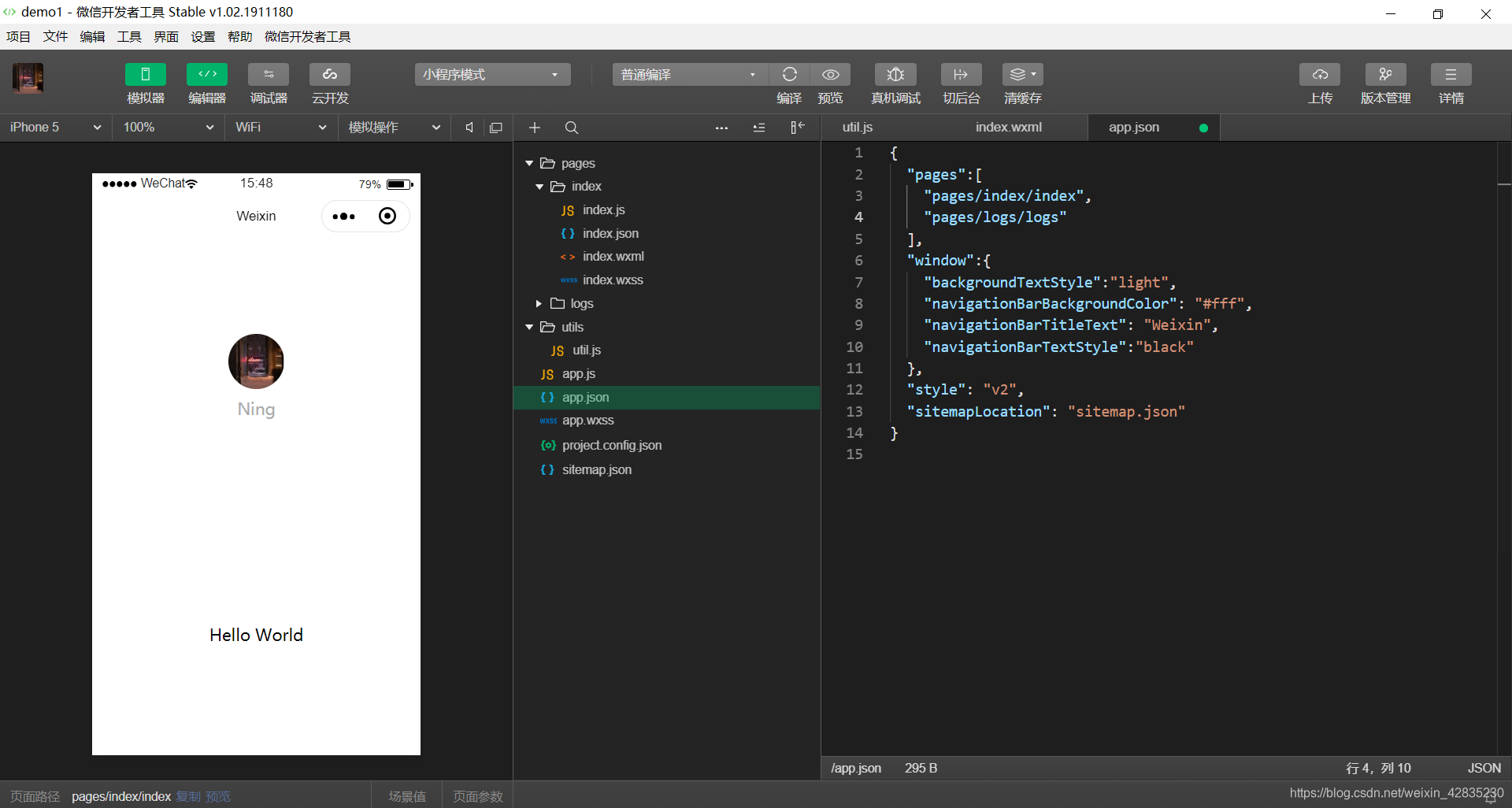The width and height of the screenshot is (1512, 808).
Task: Toggle the editor panel button
Action: coord(207,75)
